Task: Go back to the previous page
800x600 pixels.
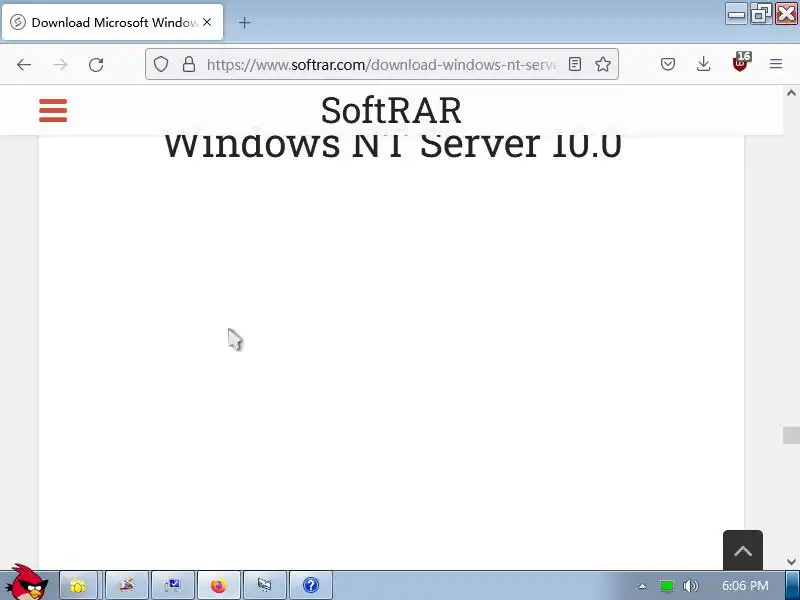Action: [24, 64]
